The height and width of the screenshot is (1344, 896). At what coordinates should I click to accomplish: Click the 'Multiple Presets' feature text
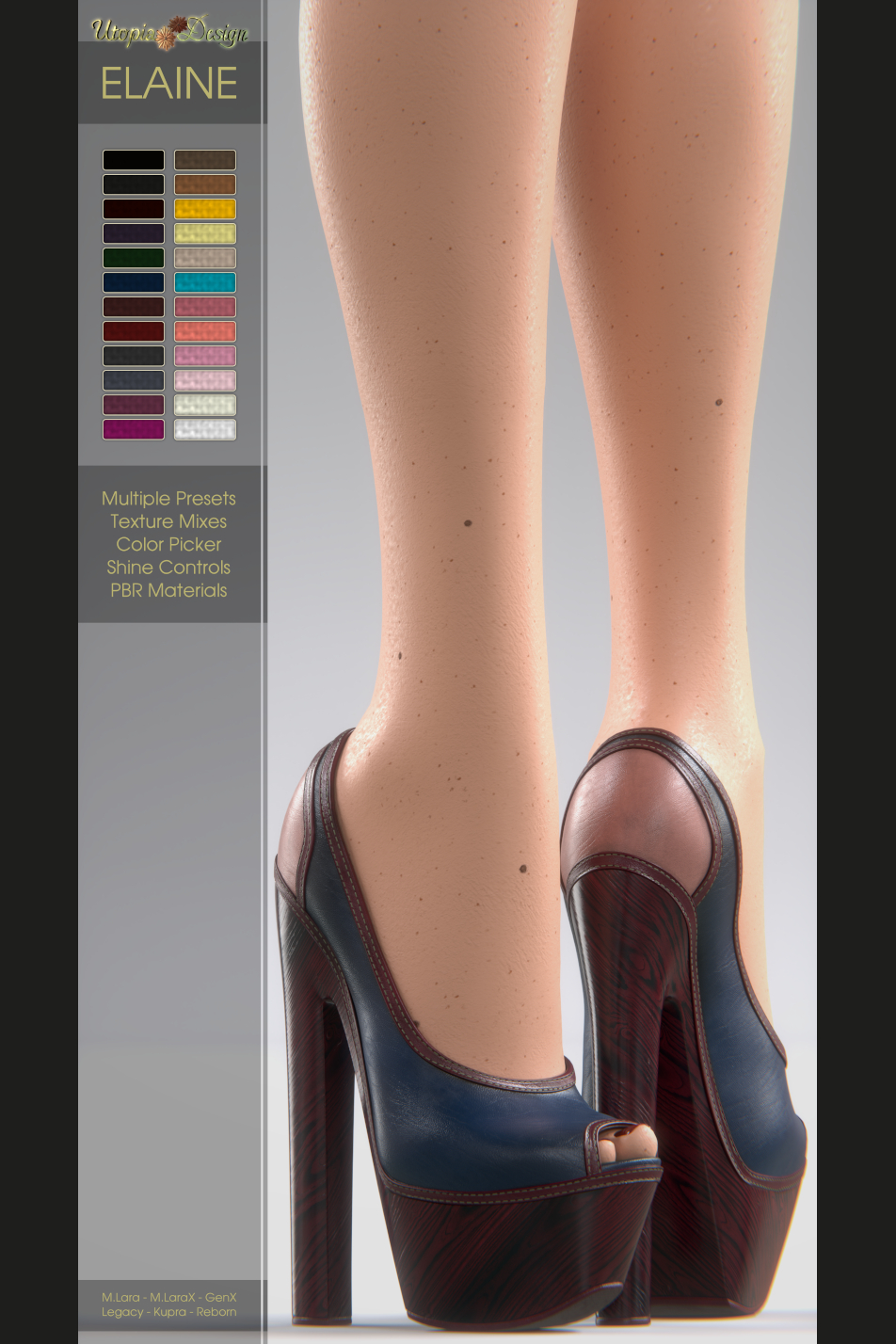(168, 499)
